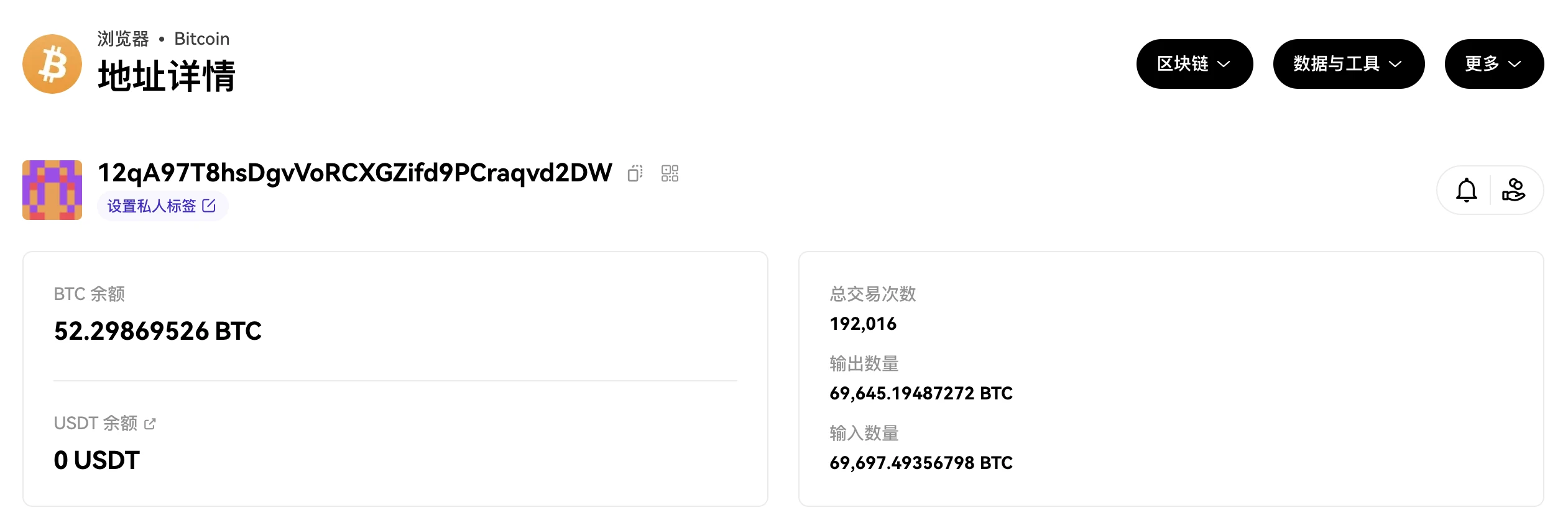The image size is (1568, 528).
Task: Click the edit icon beside 设置私人标签
Action: point(209,206)
